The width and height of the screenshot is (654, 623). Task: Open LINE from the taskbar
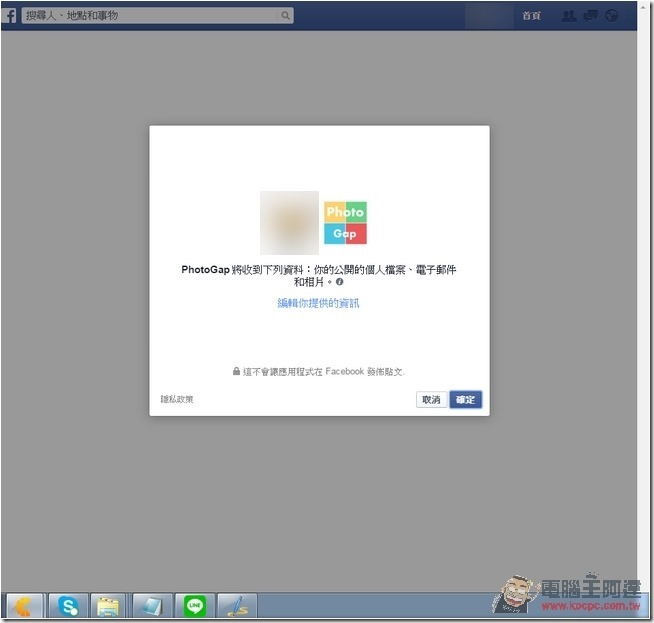pyautogui.click(x=195, y=606)
